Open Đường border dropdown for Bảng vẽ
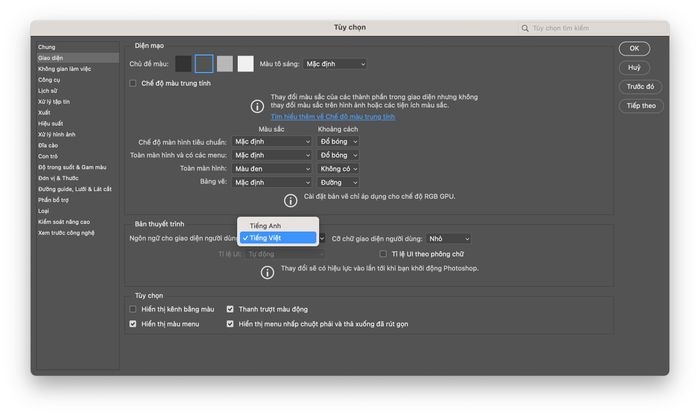700x416 pixels. coord(338,182)
